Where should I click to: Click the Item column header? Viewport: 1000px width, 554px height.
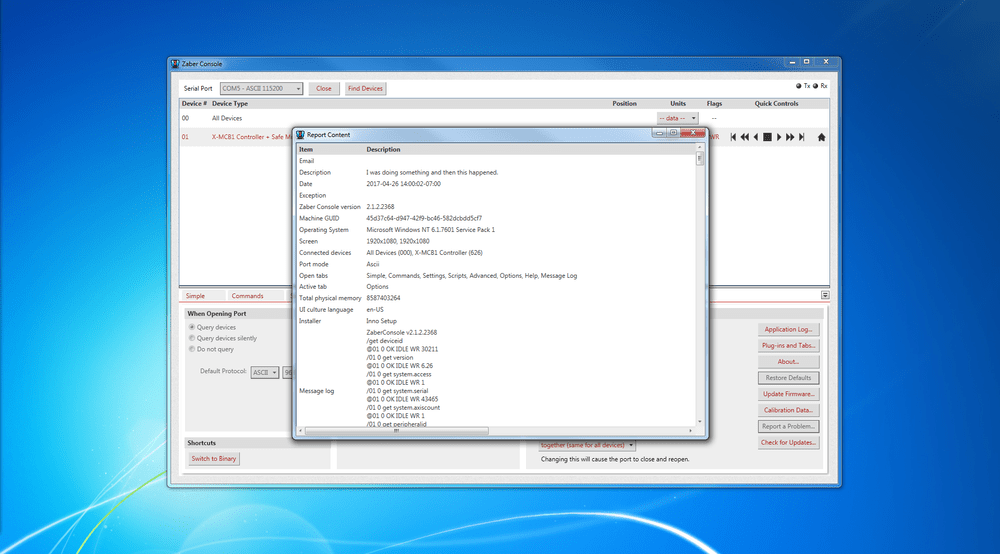(x=306, y=149)
